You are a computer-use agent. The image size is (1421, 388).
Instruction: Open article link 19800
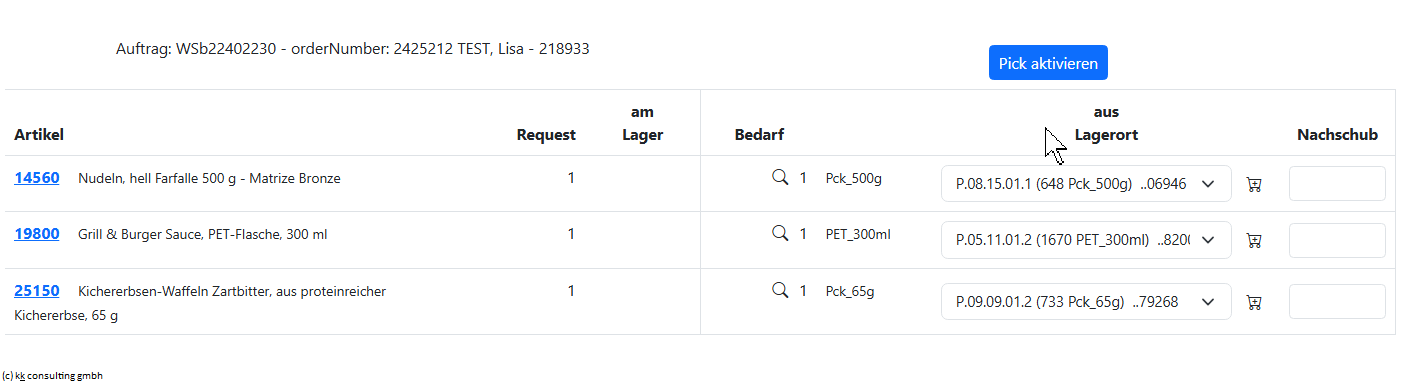[x=36, y=234]
